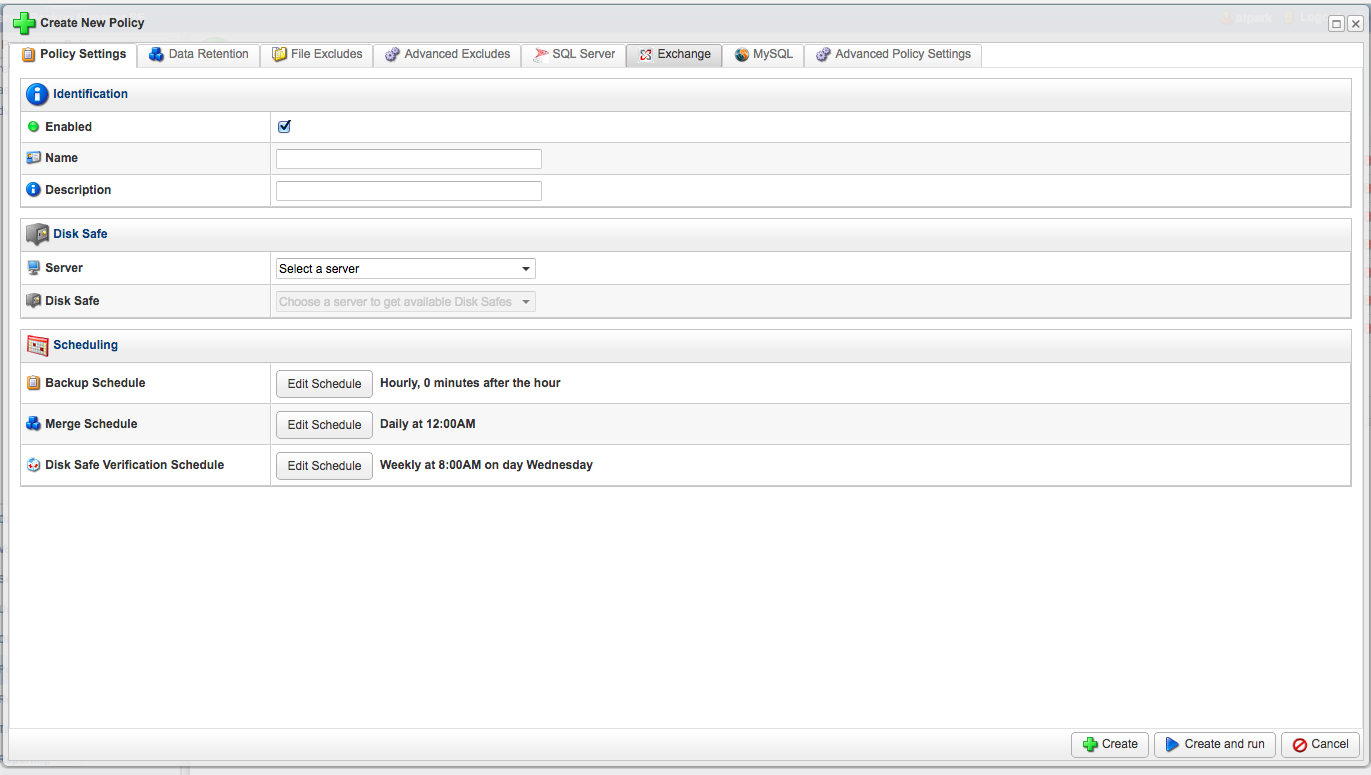Click the Backup Schedule row icon

tap(34, 383)
